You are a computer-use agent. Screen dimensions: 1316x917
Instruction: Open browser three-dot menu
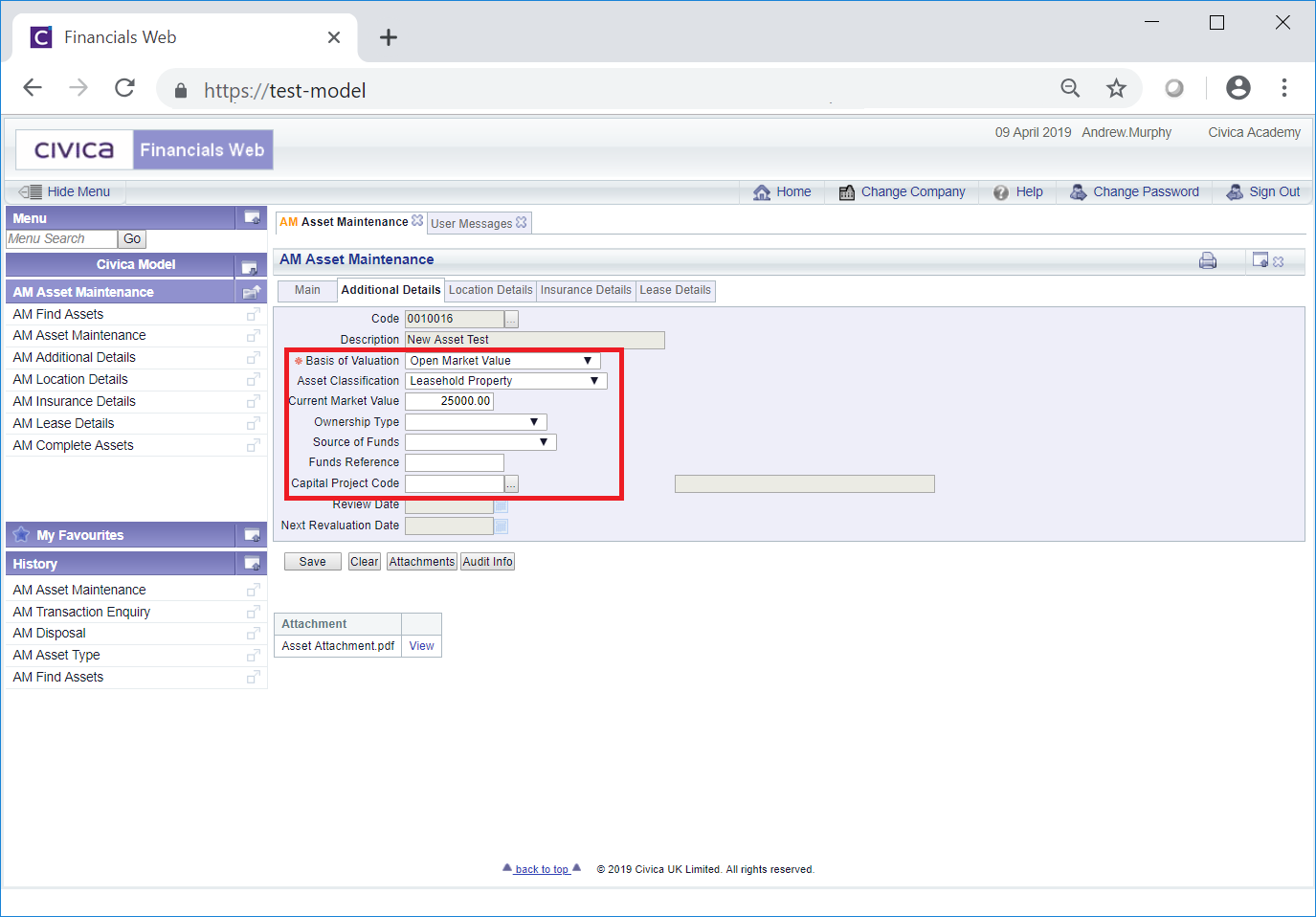click(1284, 88)
